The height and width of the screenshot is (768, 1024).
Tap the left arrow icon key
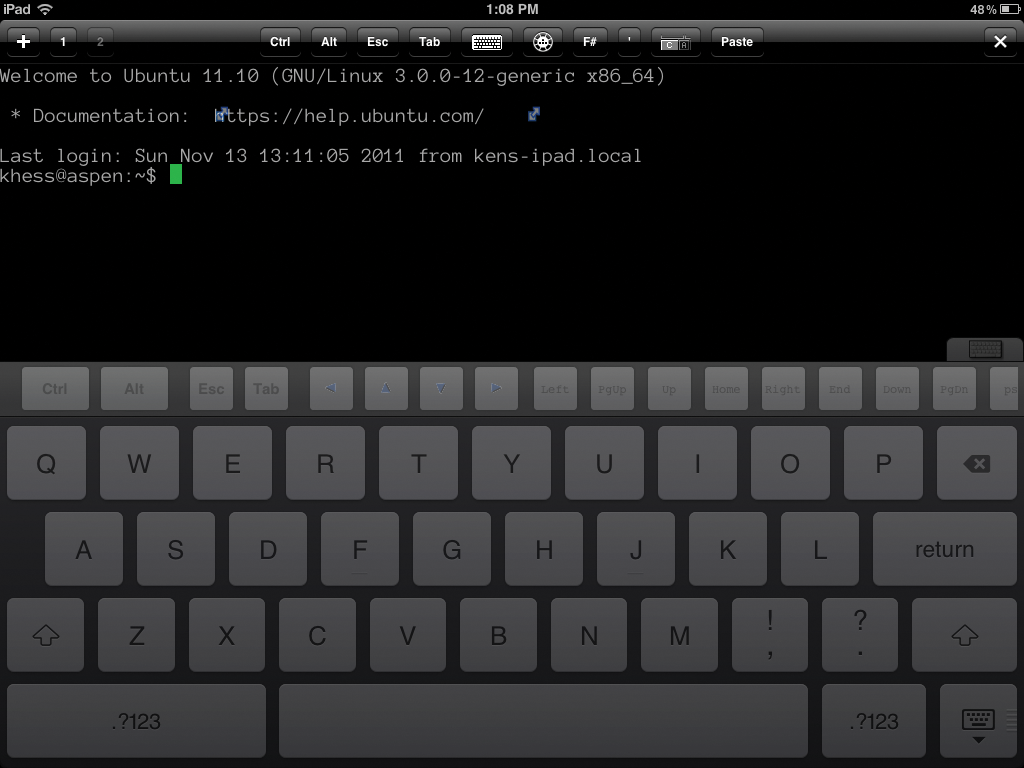331,389
